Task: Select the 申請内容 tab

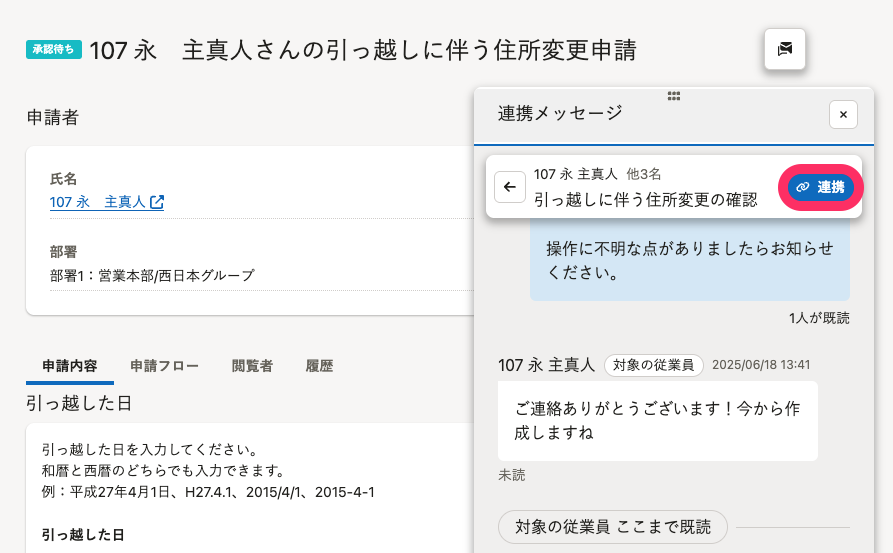Action: coord(70,366)
